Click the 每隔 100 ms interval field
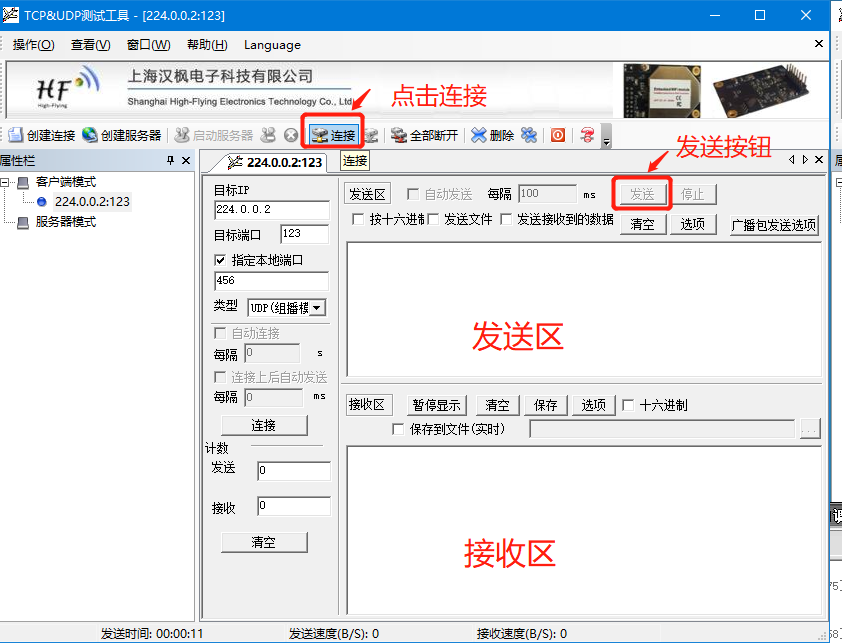Image resolution: width=842 pixels, height=643 pixels. [548, 194]
